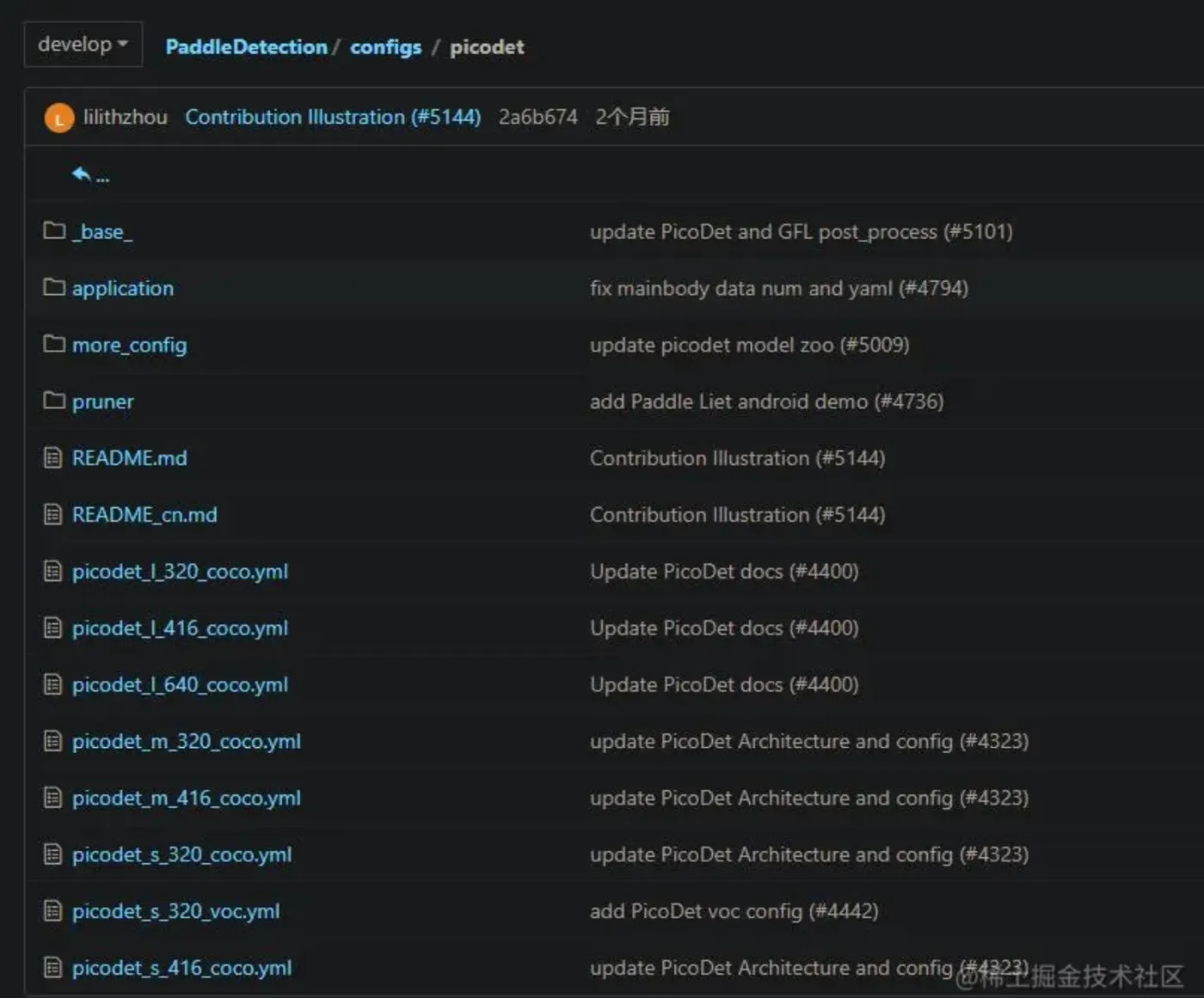Click the application folder icon
Screen dimensions: 1204x998
pos(54,287)
